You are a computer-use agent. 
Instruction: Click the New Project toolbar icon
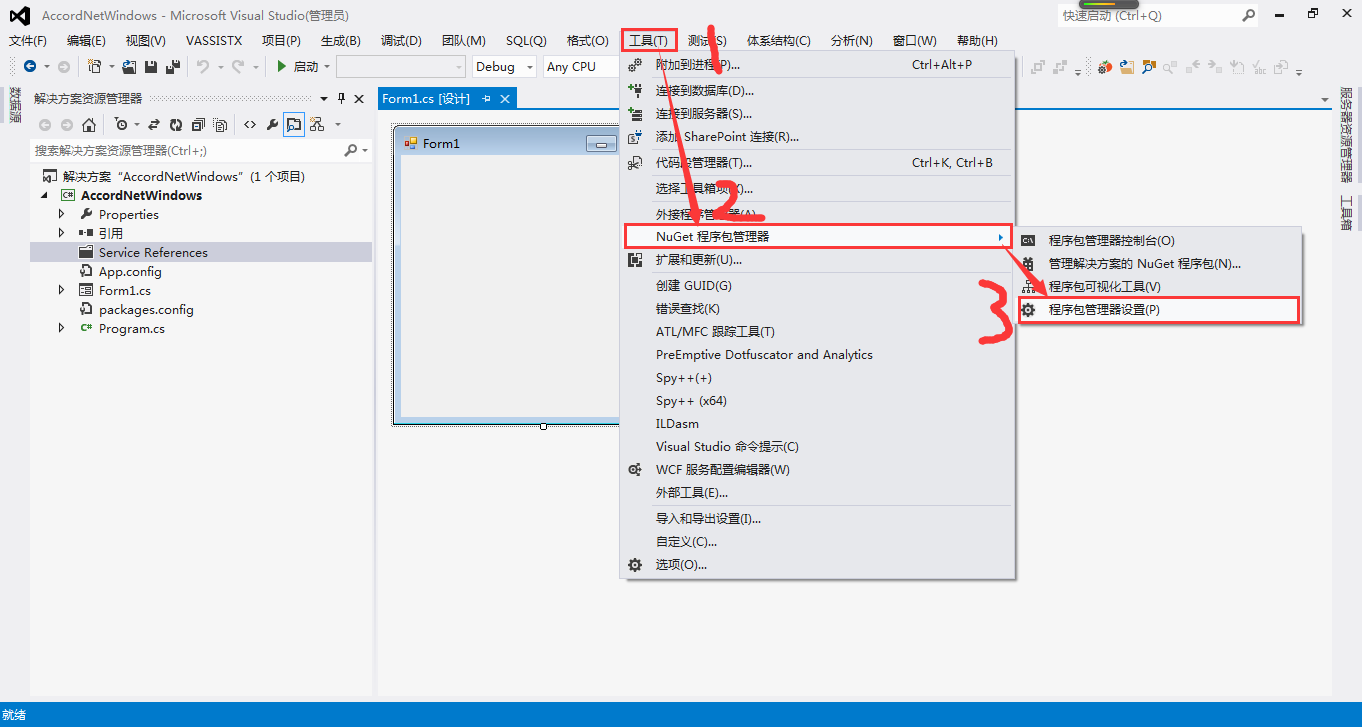click(94, 66)
